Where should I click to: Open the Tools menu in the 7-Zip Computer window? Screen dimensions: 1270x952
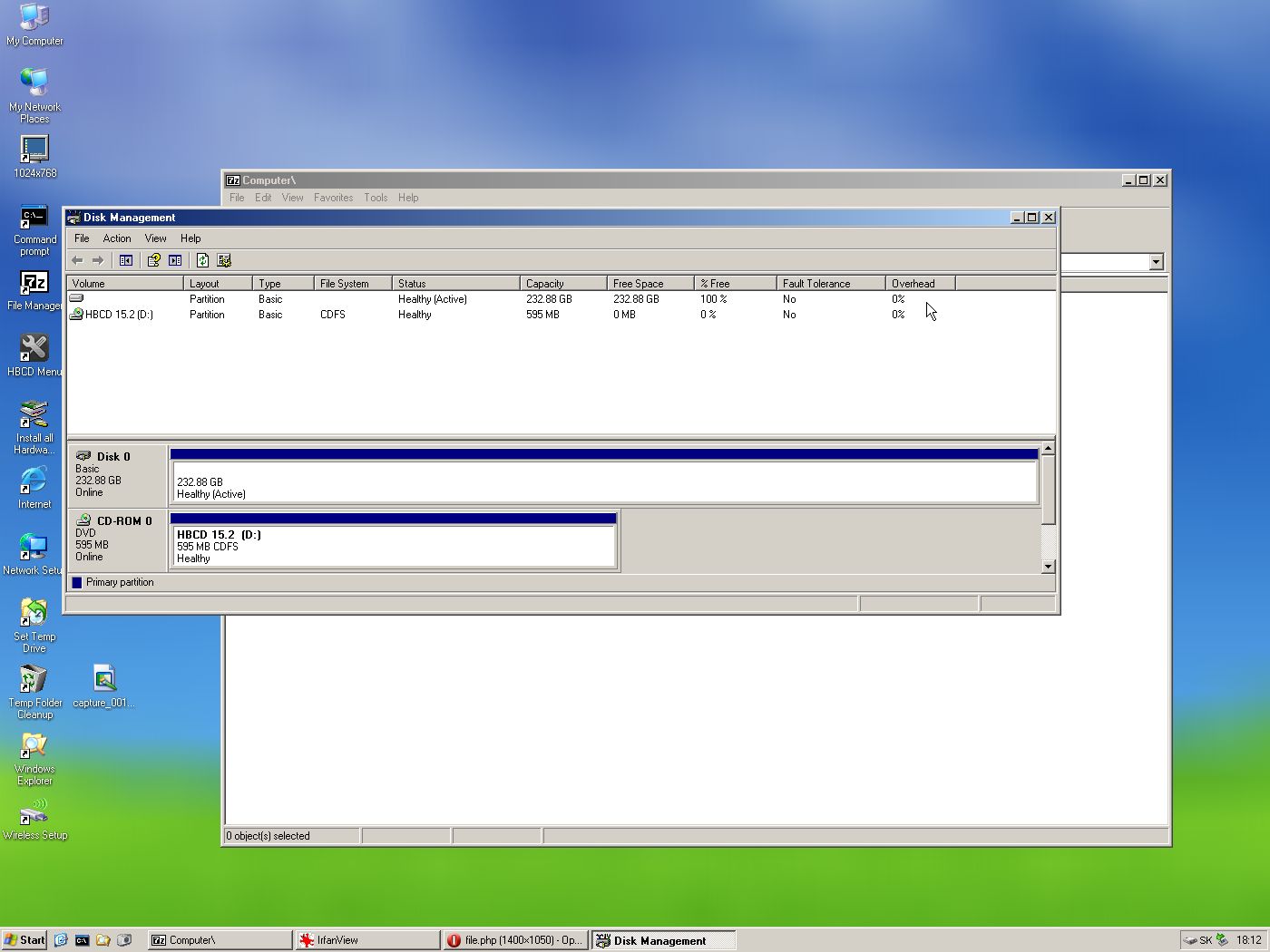pyautogui.click(x=376, y=198)
